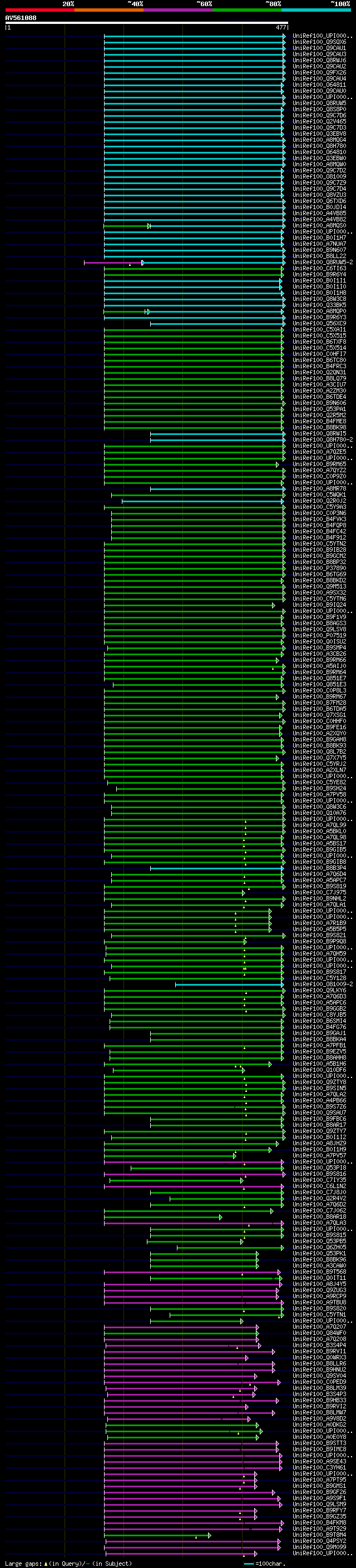
Task: Click hit label UniRef100_B9N606
Action: click(x=319, y=403)
